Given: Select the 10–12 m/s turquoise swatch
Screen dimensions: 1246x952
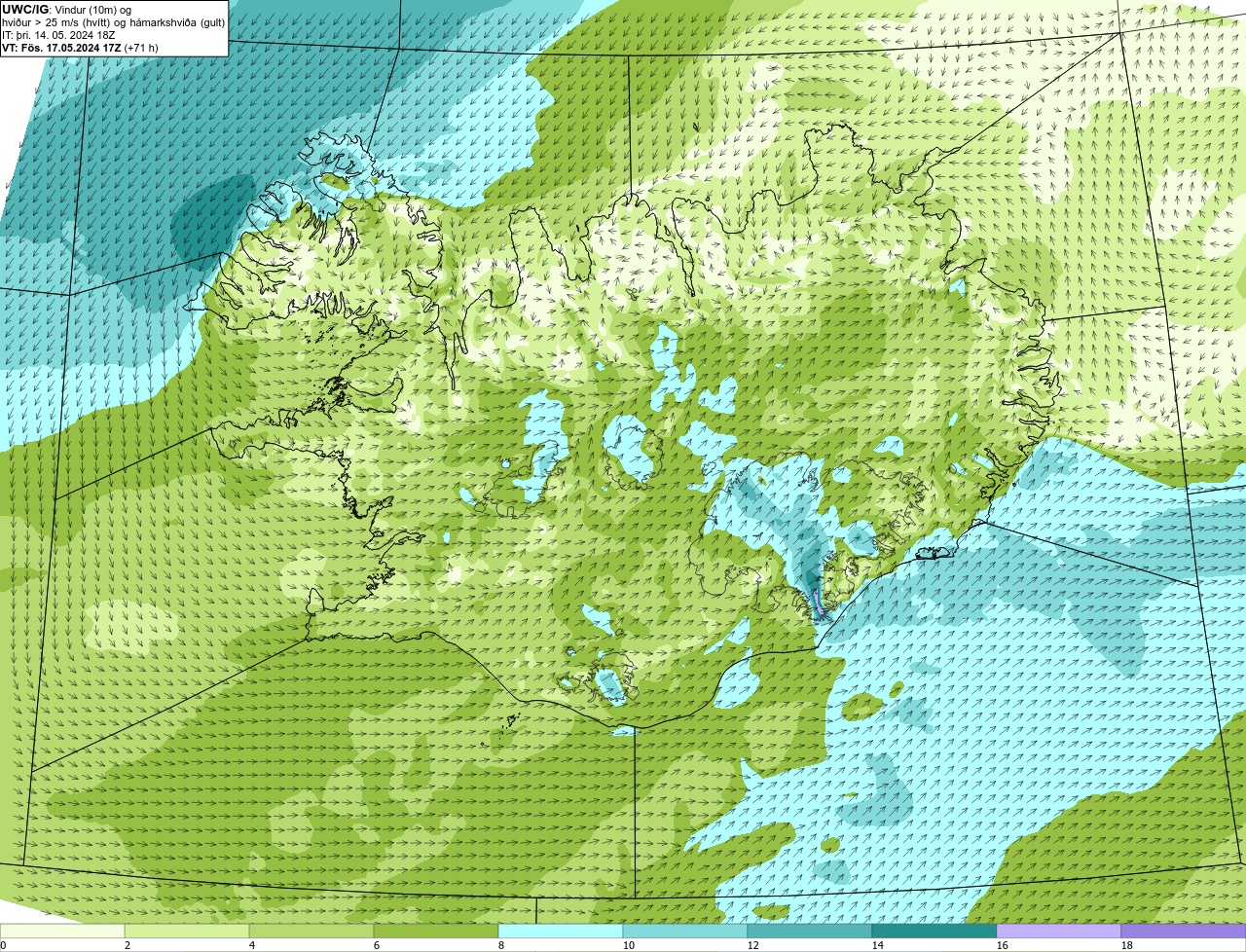Looking at the screenshot, I should pyautogui.click(x=685, y=931).
